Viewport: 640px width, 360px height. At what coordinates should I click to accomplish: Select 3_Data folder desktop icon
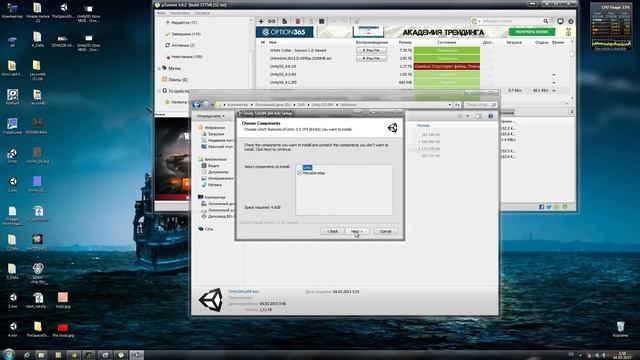pos(12,271)
